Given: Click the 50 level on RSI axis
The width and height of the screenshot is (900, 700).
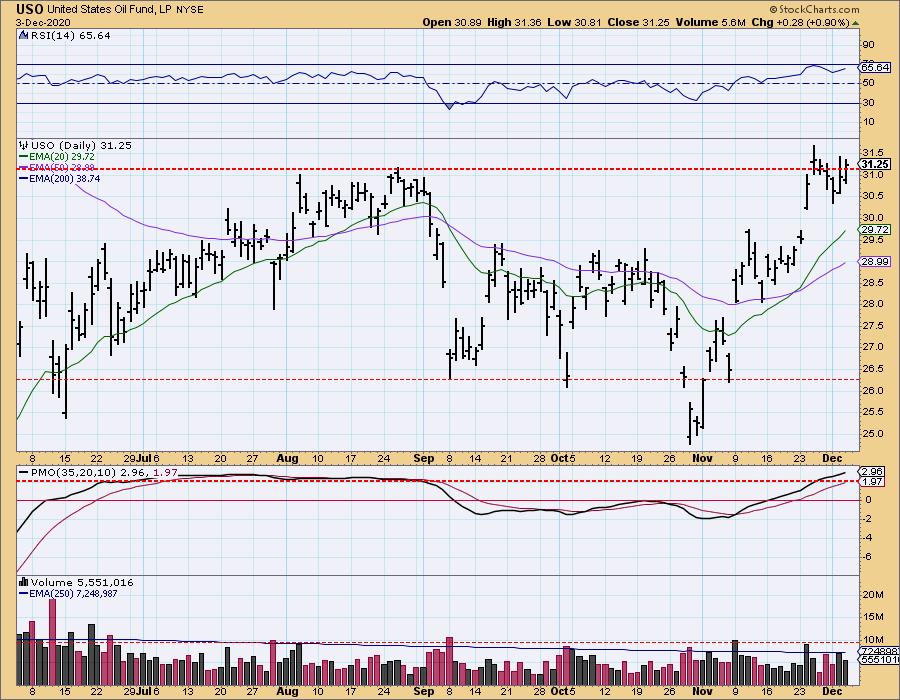Looking at the screenshot, I should (x=868, y=83).
